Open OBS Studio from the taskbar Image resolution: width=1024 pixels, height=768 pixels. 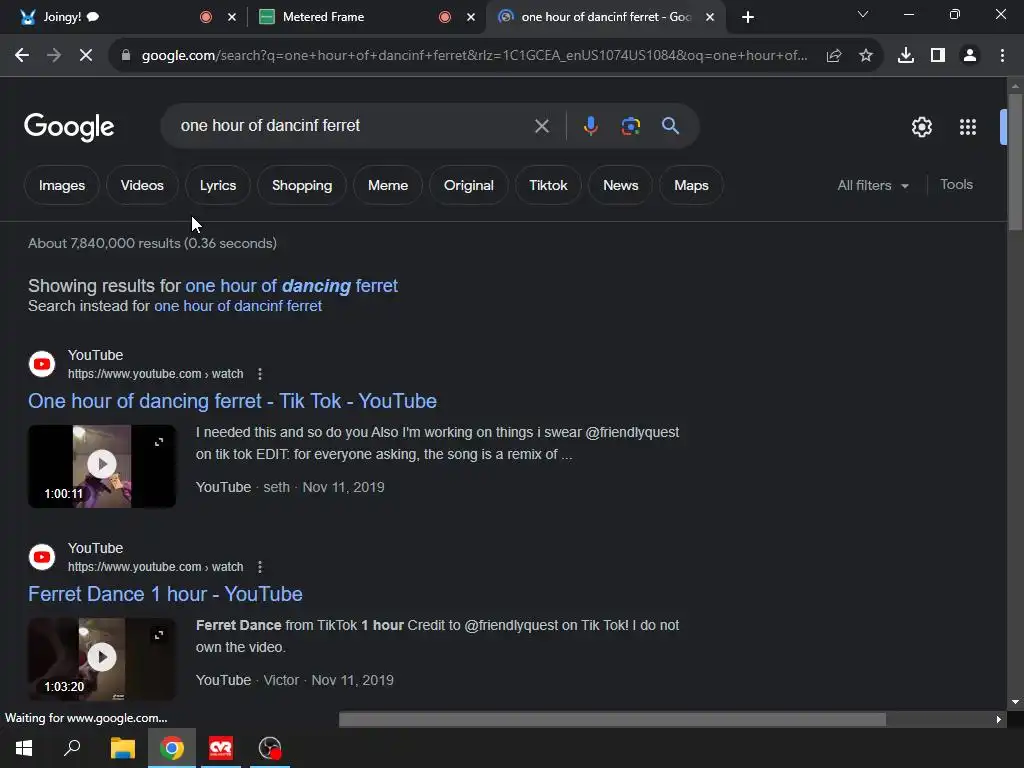(x=270, y=748)
